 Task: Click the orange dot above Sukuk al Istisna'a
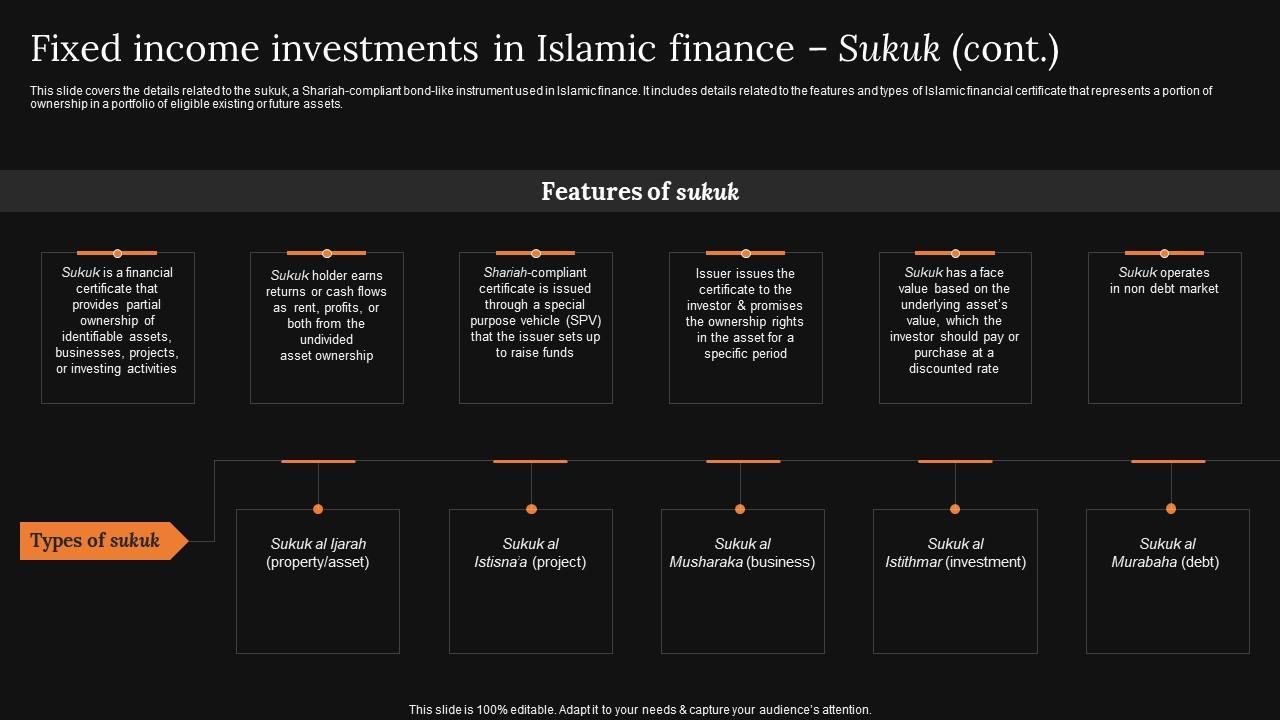tap(531, 509)
